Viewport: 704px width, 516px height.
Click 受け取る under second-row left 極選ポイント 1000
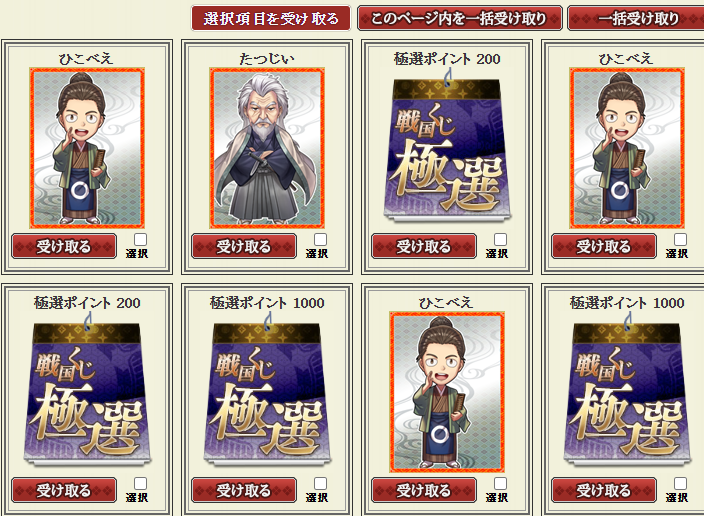click(244, 490)
